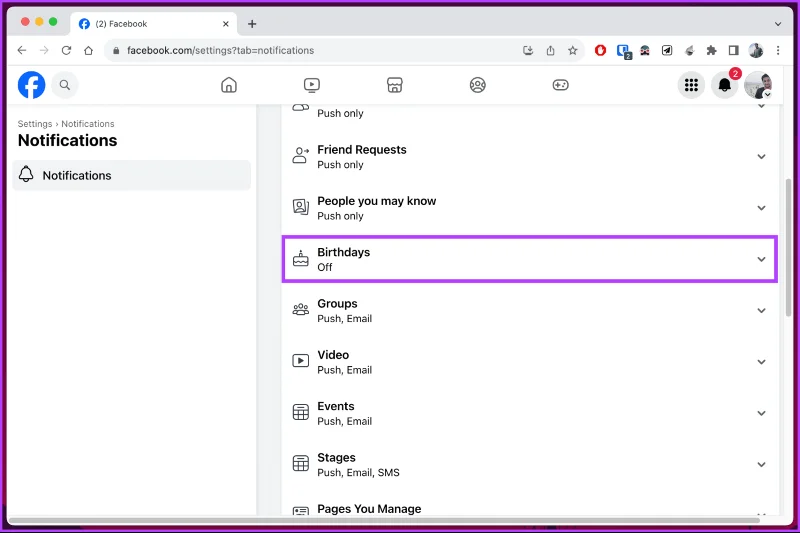Click the Stages notification title

pos(336,458)
